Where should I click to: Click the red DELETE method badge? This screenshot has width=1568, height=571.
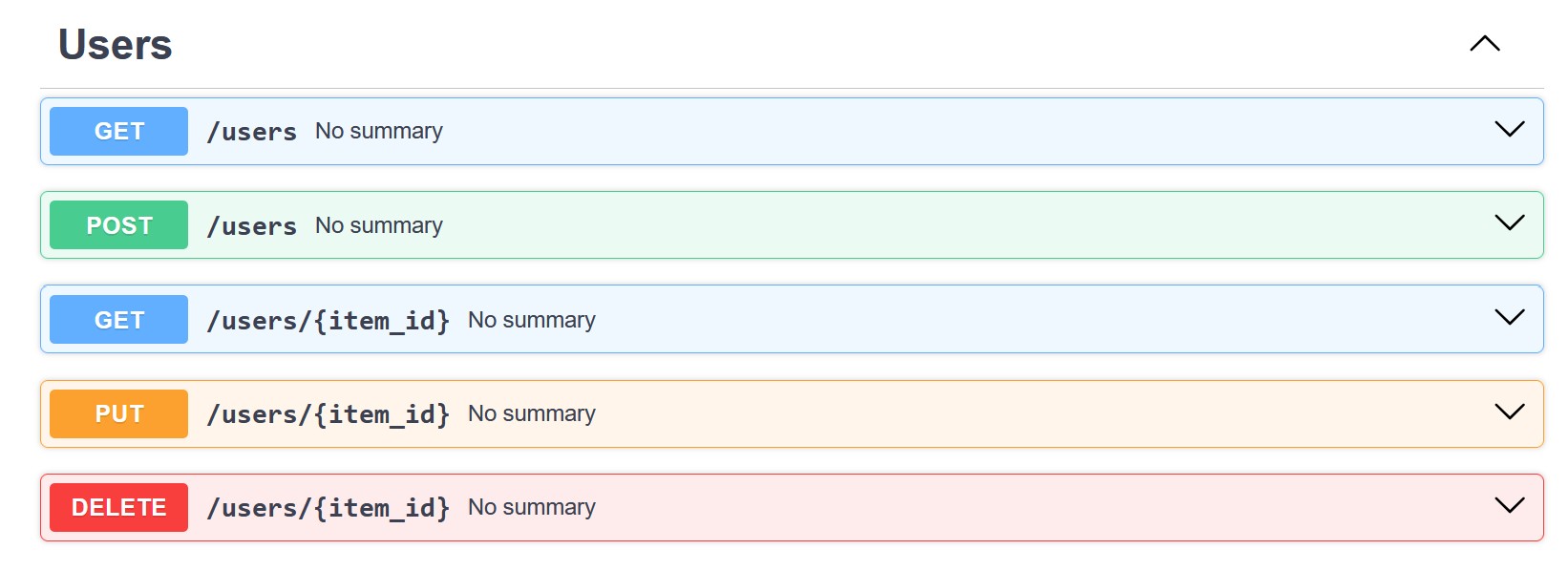pos(117,507)
